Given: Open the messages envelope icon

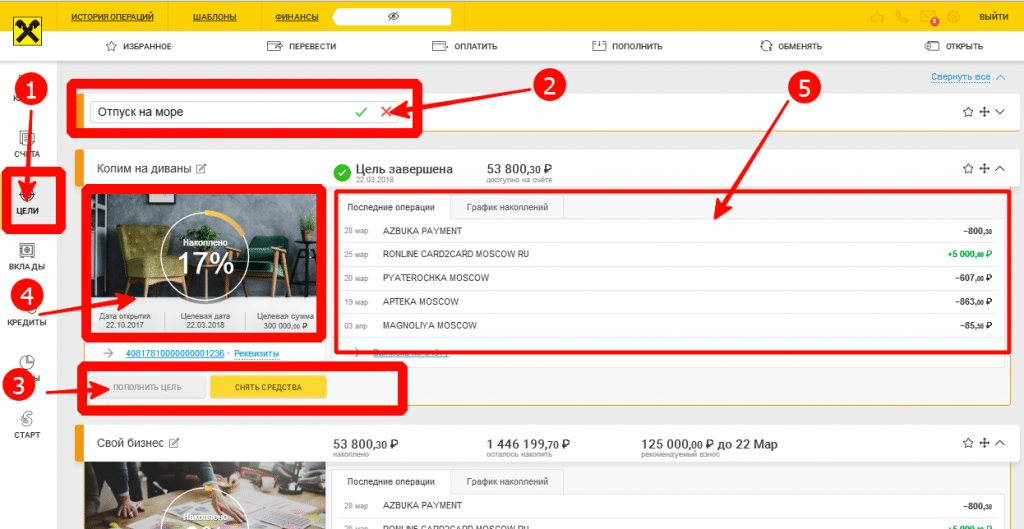Looking at the screenshot, I should [929, 17].
